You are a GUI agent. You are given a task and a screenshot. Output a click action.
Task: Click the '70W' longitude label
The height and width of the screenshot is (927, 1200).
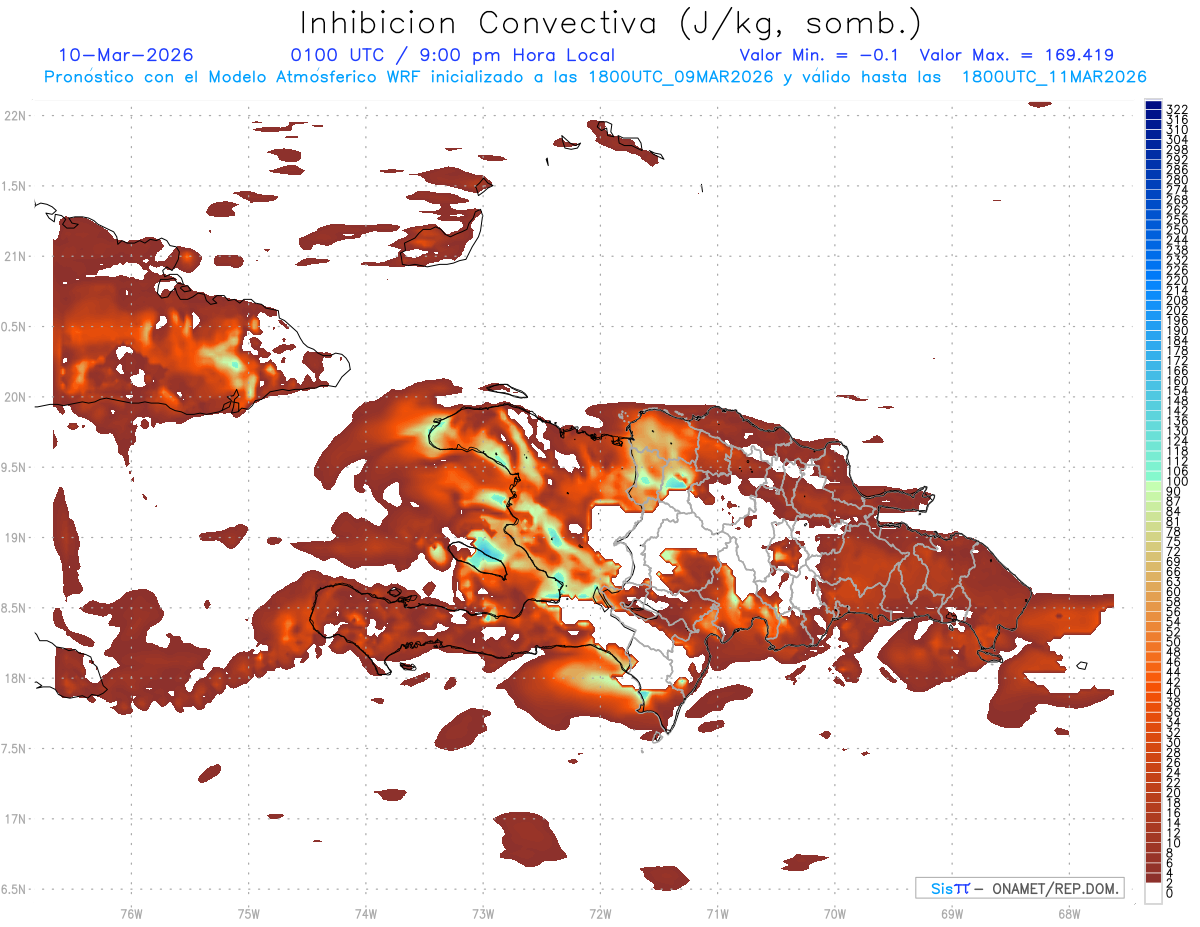tap(835, 913)
